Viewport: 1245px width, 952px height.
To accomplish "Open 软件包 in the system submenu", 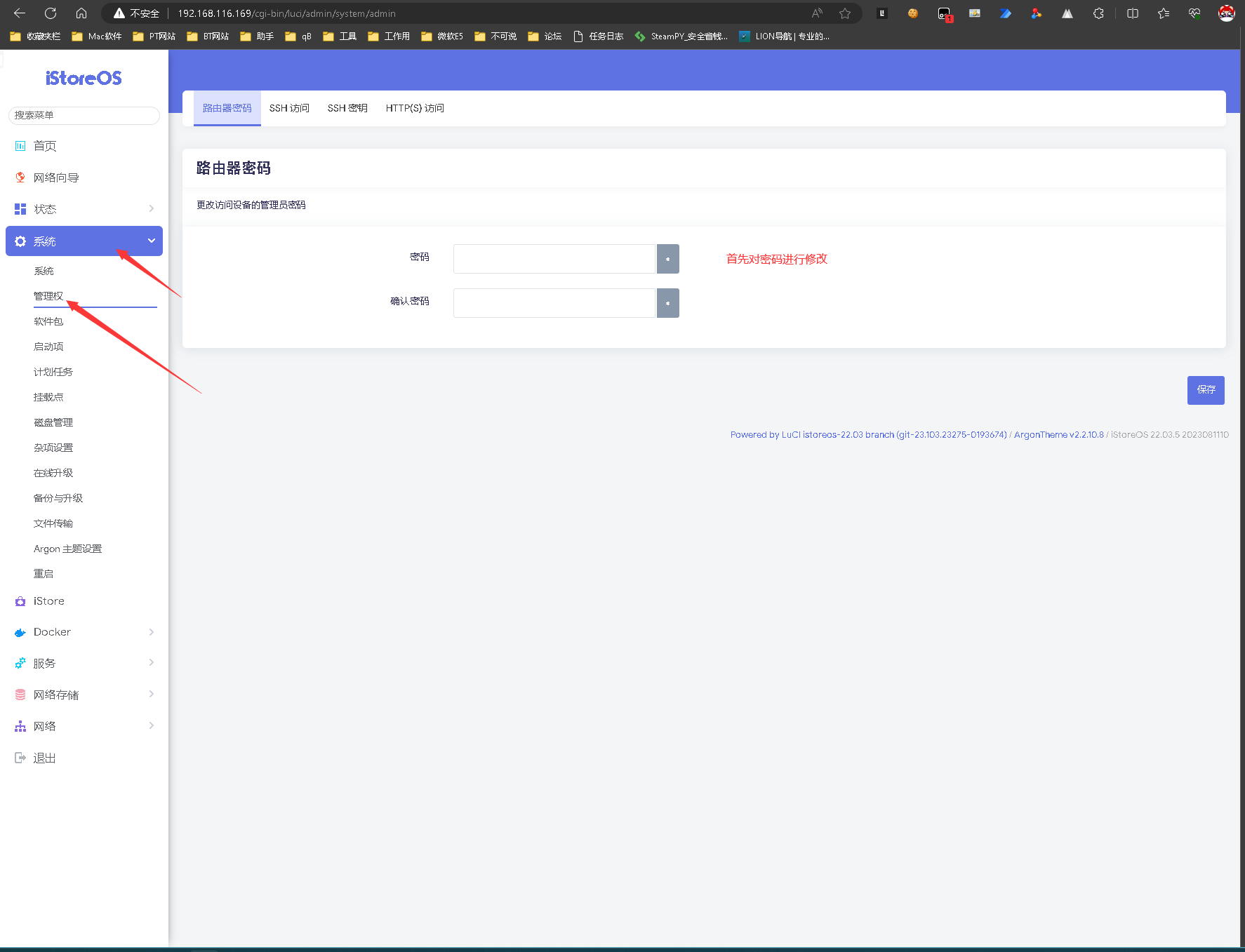I will (x=48, y=321).
